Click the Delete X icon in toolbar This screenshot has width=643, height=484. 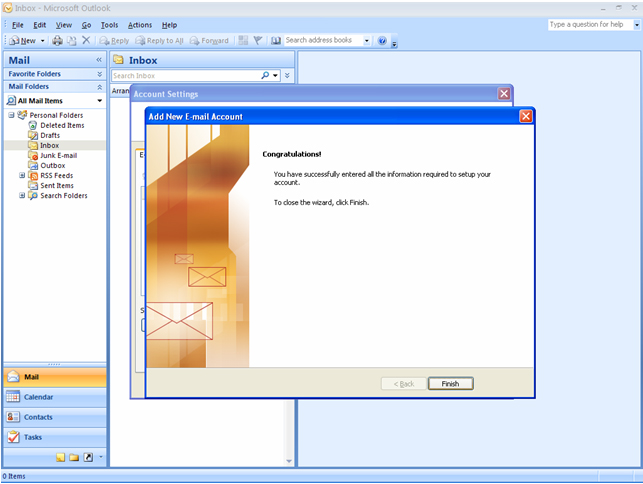tap(86, 41)
